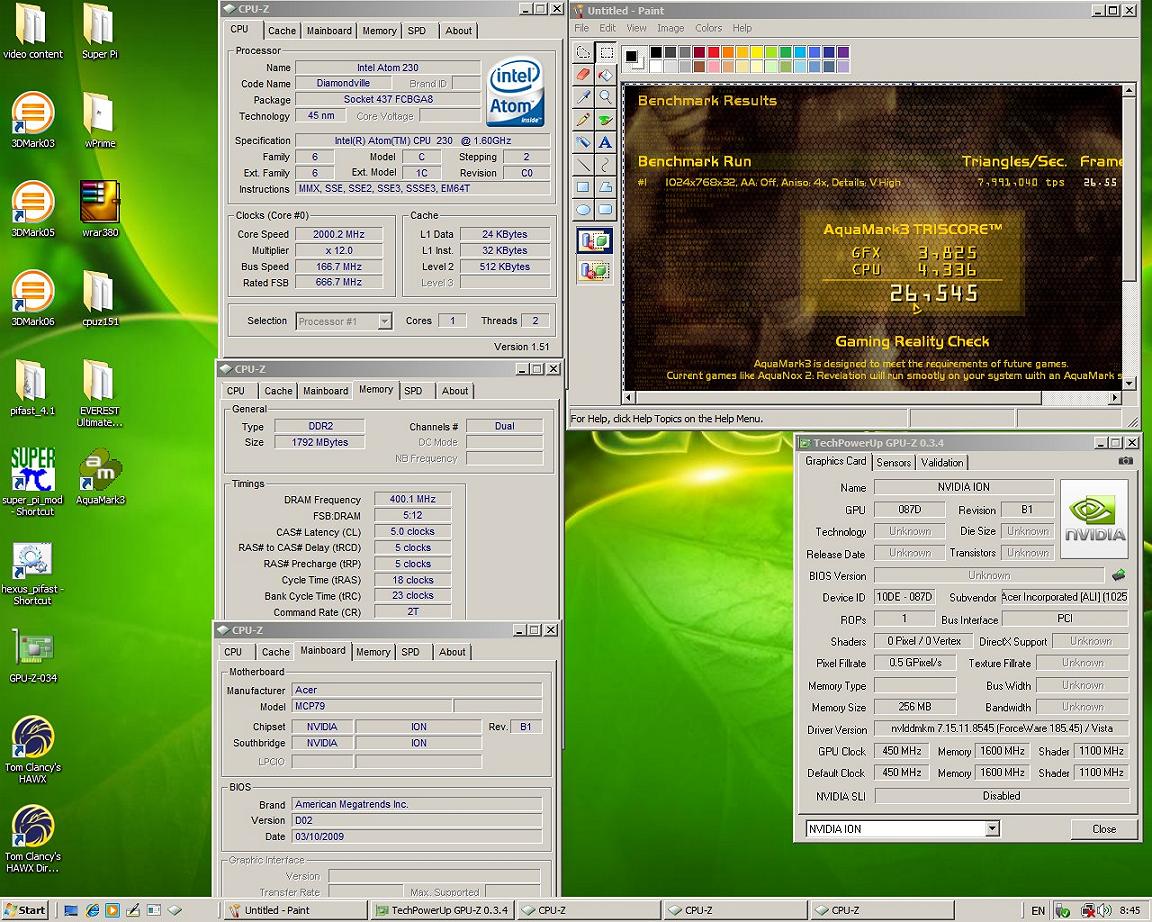Pick the pink color swatch in Paint palette
The image size is (1152, 922).
pos(712,67)
